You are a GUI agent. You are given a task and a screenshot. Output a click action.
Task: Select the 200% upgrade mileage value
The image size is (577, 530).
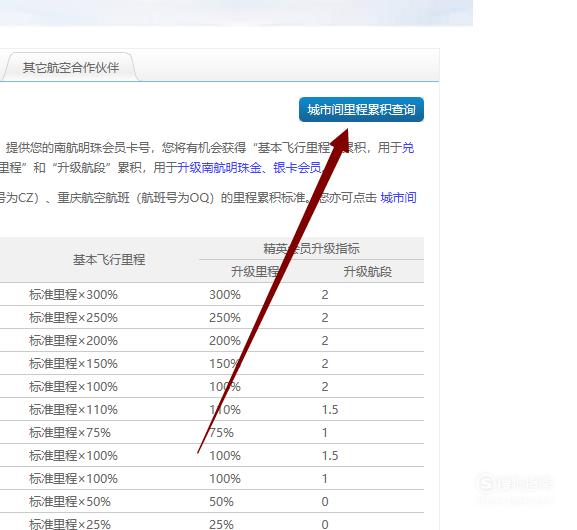coord(225,340)
